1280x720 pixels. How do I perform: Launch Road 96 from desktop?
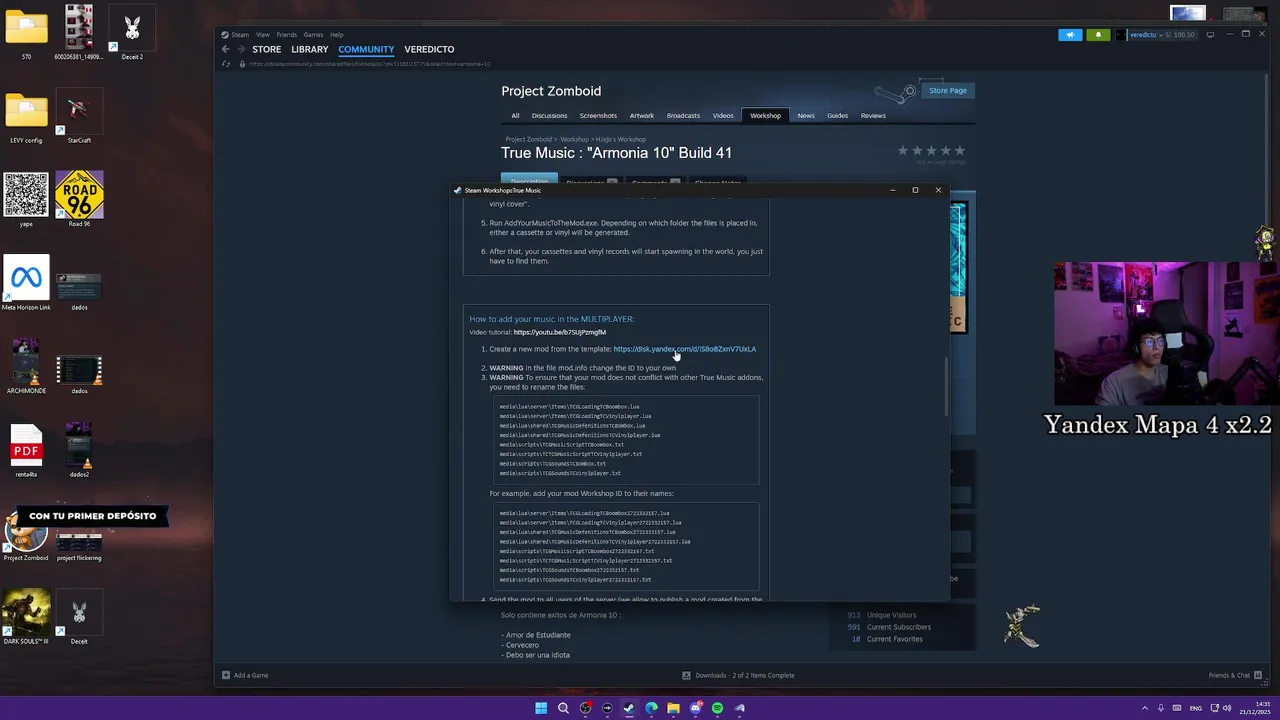pos(79,200)
